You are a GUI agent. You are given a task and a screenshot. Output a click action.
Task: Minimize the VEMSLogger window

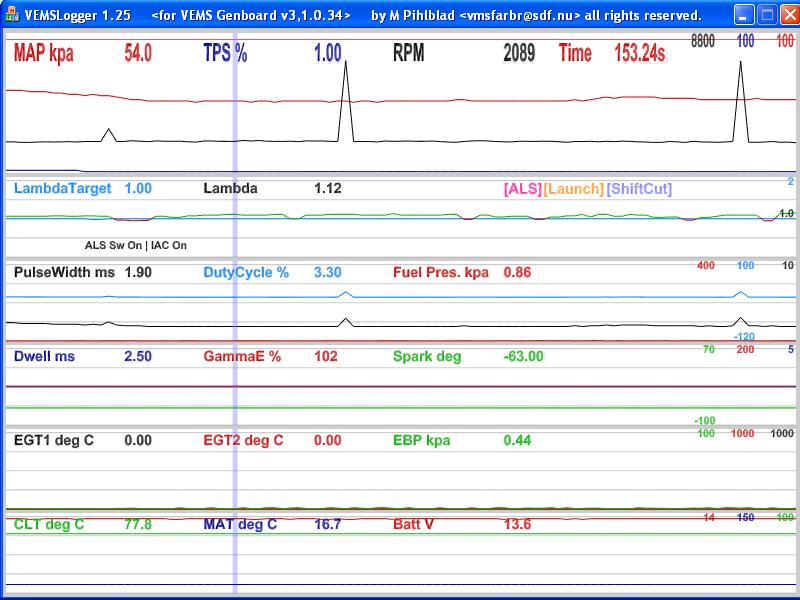pyautogui.click(x=744, y=15)
